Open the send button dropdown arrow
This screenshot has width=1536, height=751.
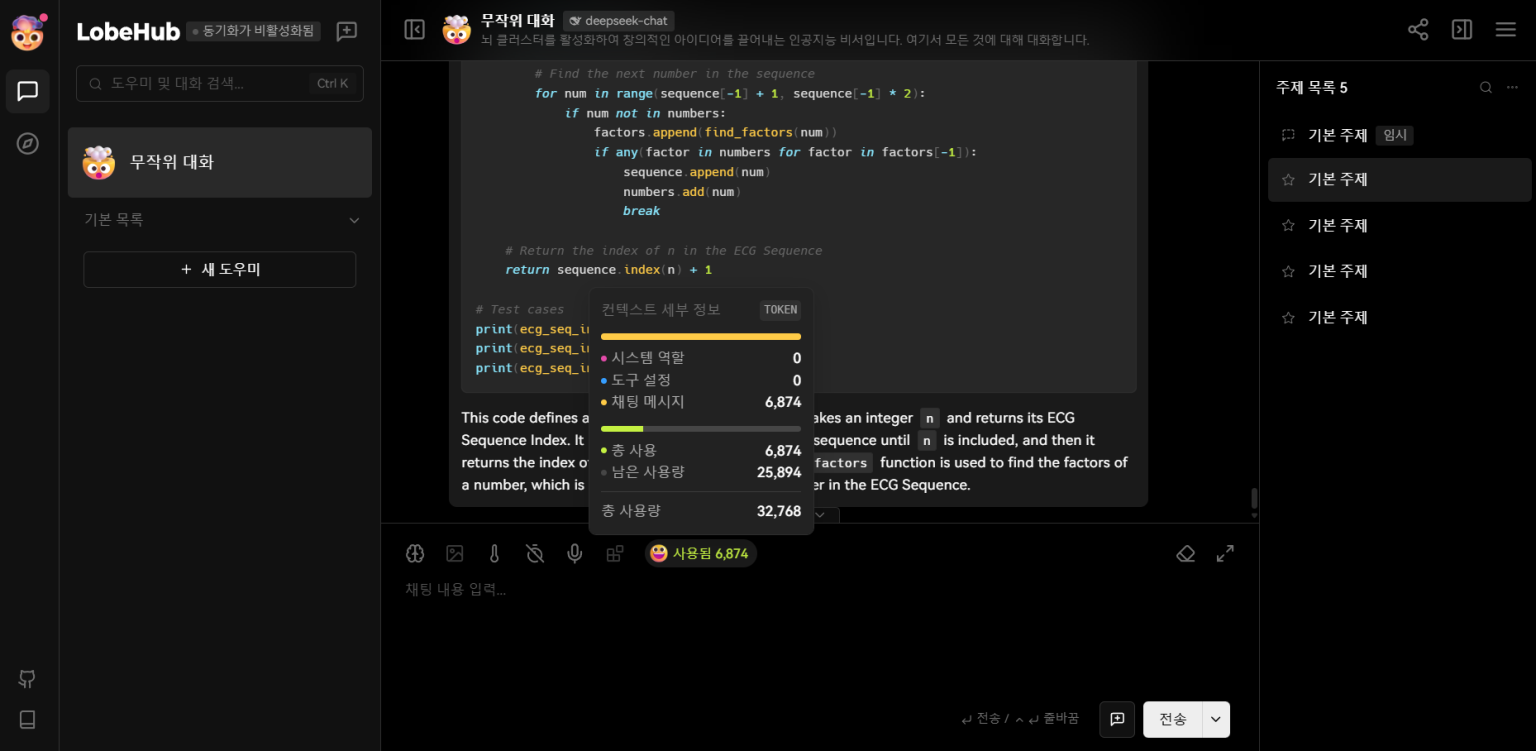[x=1216, y=719]
